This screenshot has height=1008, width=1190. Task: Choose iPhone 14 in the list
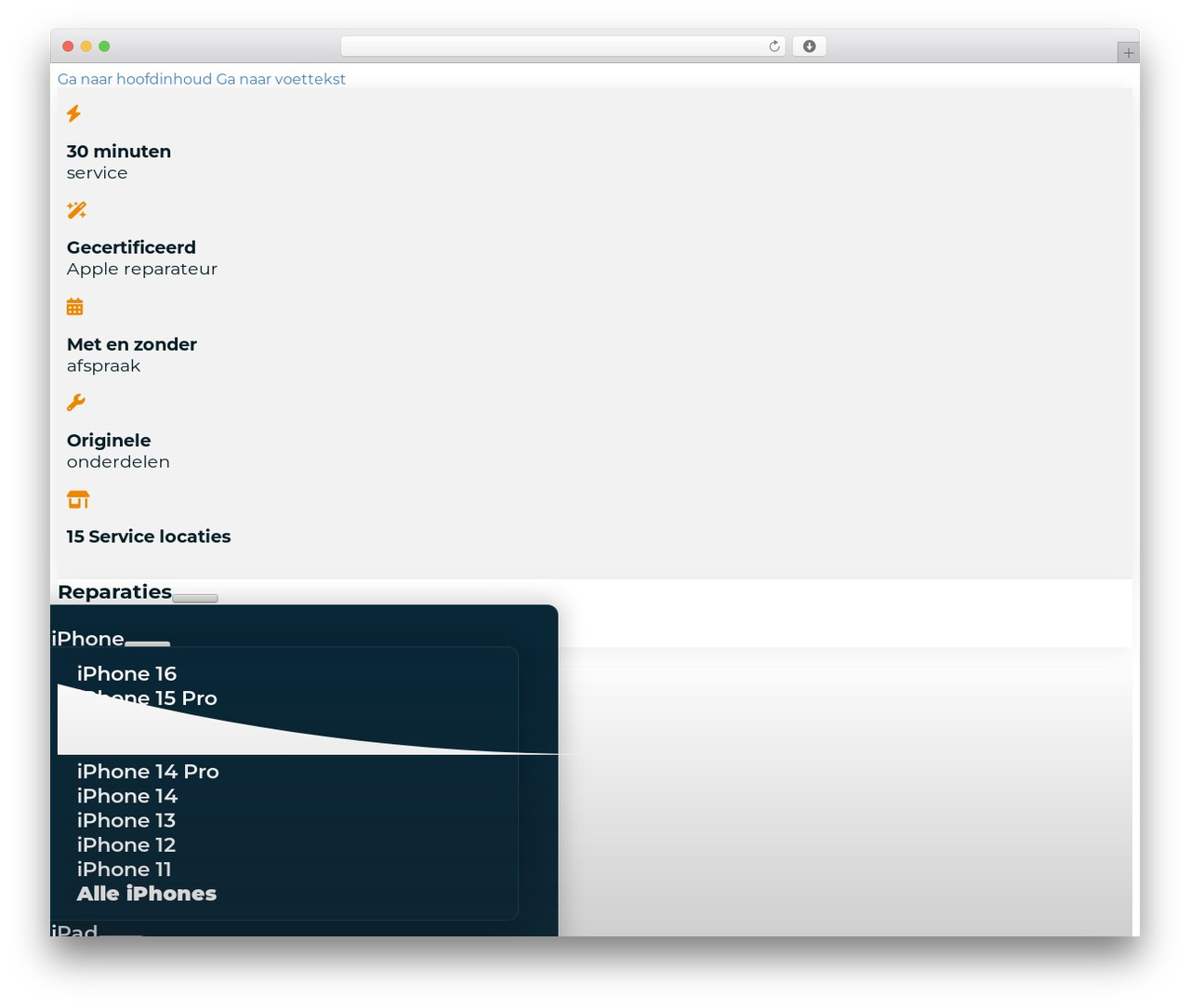click(x=127, y=796)
